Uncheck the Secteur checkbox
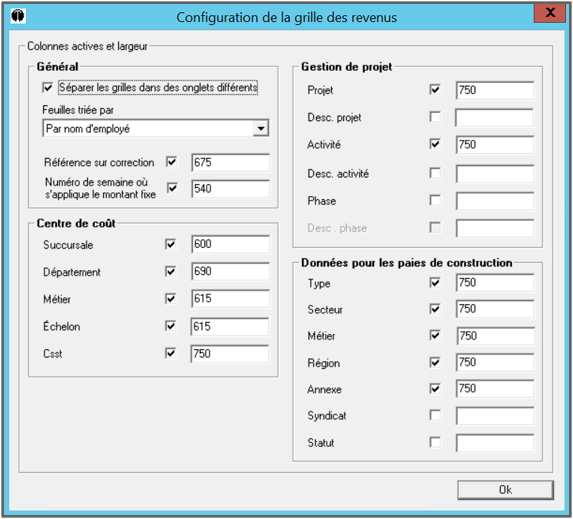Viewport: 573px width, 519px height. pyautogui.click(x=435, y=309)
